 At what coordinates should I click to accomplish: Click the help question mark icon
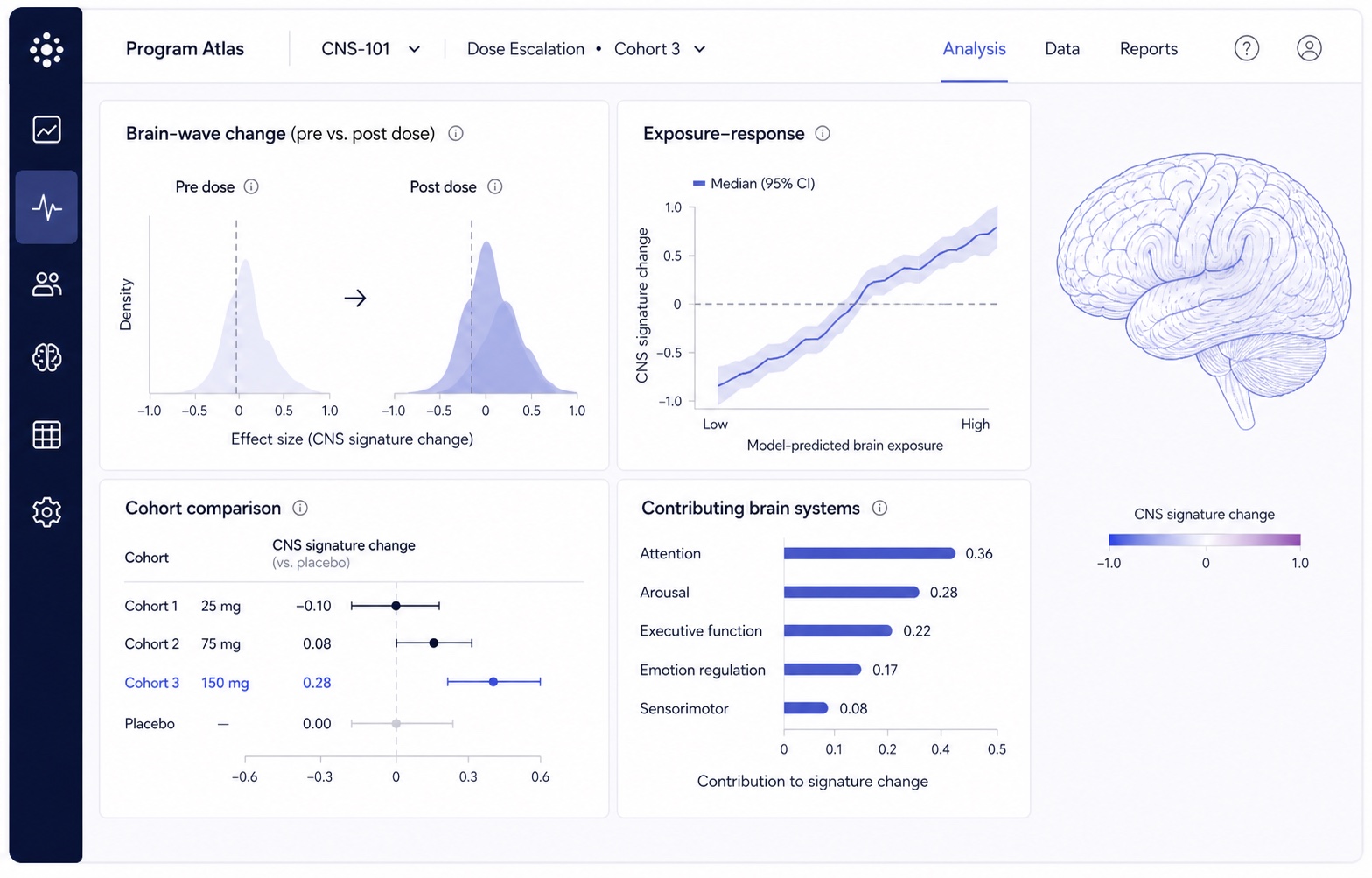[1246, 48]
